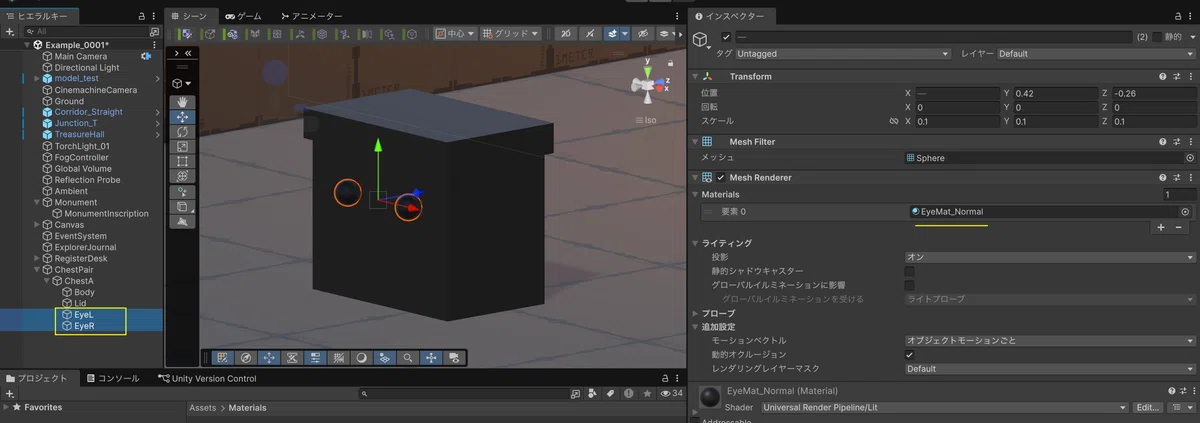
Task: Open the 中心 pivot mode dropdown
Action: click(x=455, y=33)
